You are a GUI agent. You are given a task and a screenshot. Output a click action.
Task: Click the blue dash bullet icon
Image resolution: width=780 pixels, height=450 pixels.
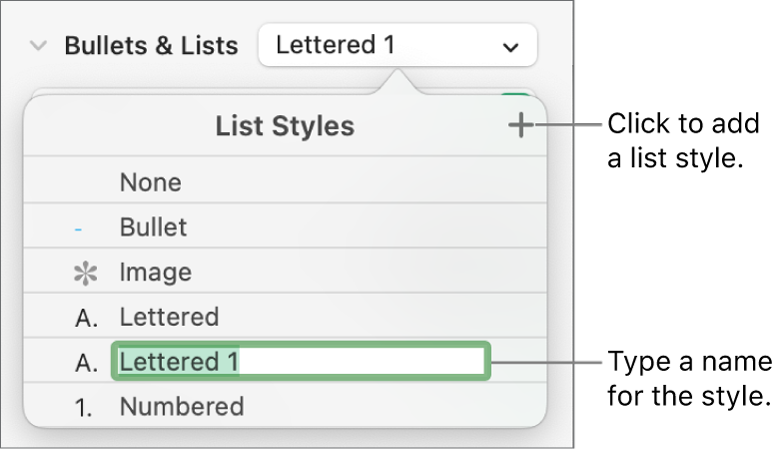(79, 229)
